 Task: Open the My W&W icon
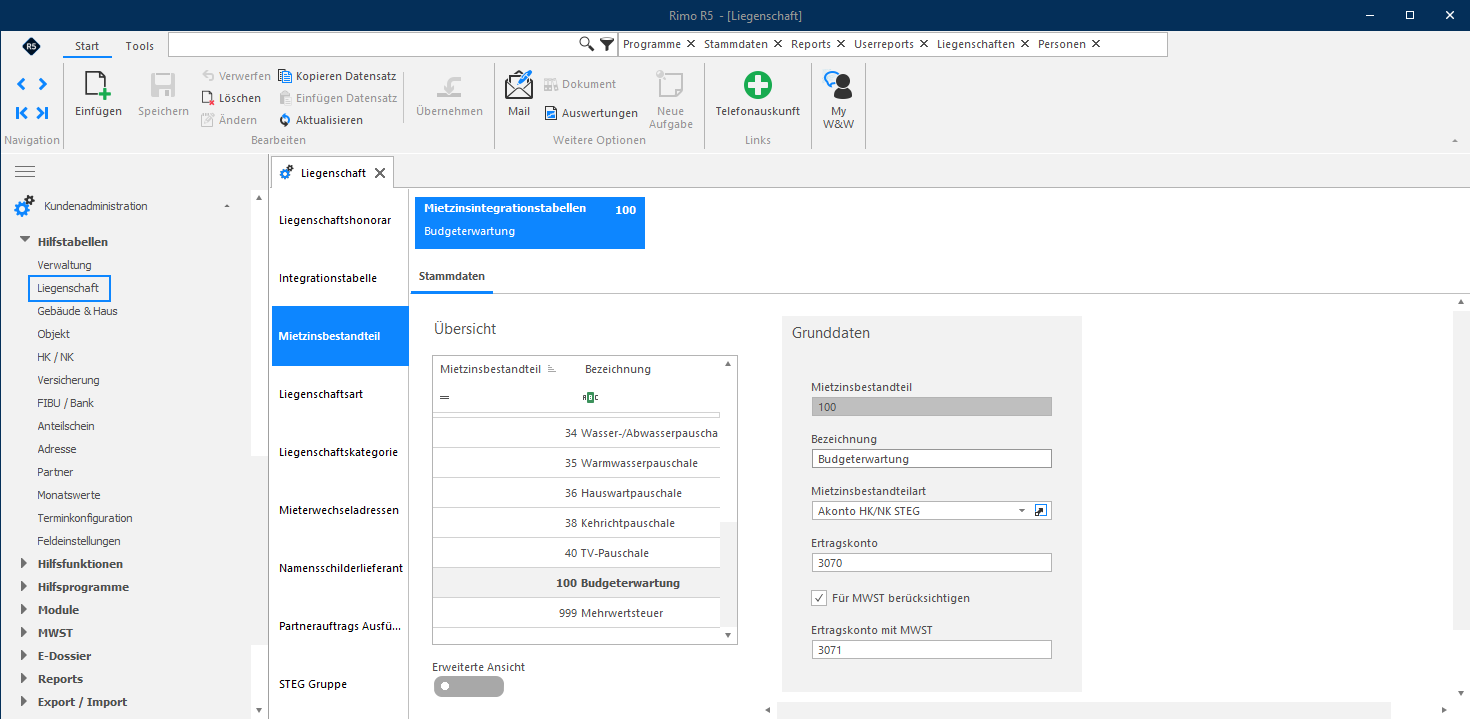pyautogui.click(x=838, y=85)
